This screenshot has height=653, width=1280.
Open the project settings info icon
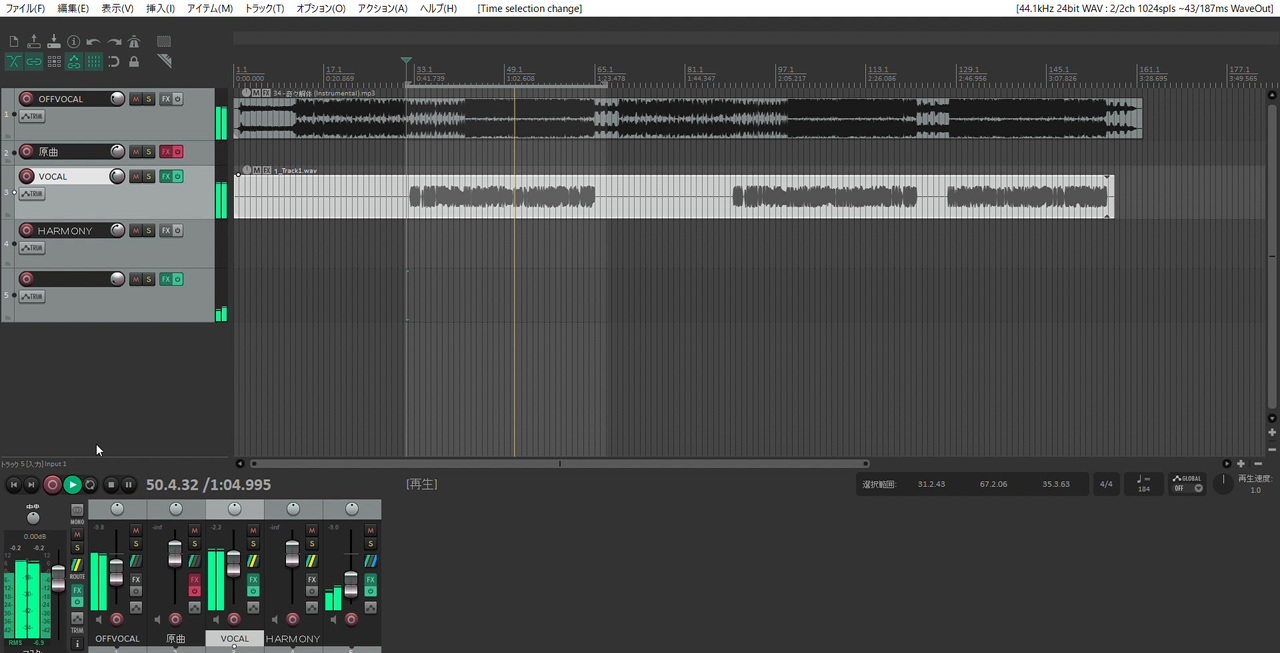click(73, 41)
